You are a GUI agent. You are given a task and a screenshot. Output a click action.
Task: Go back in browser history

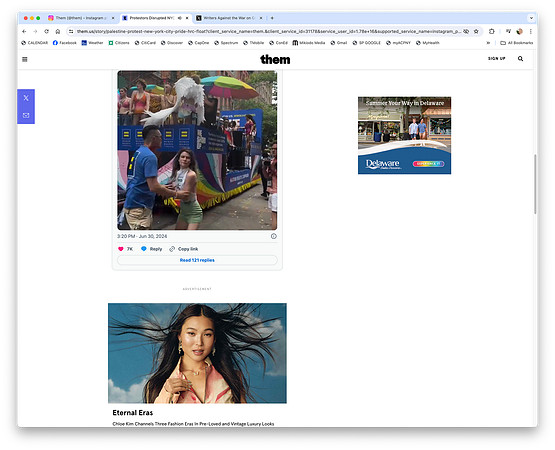pos(24,32)
